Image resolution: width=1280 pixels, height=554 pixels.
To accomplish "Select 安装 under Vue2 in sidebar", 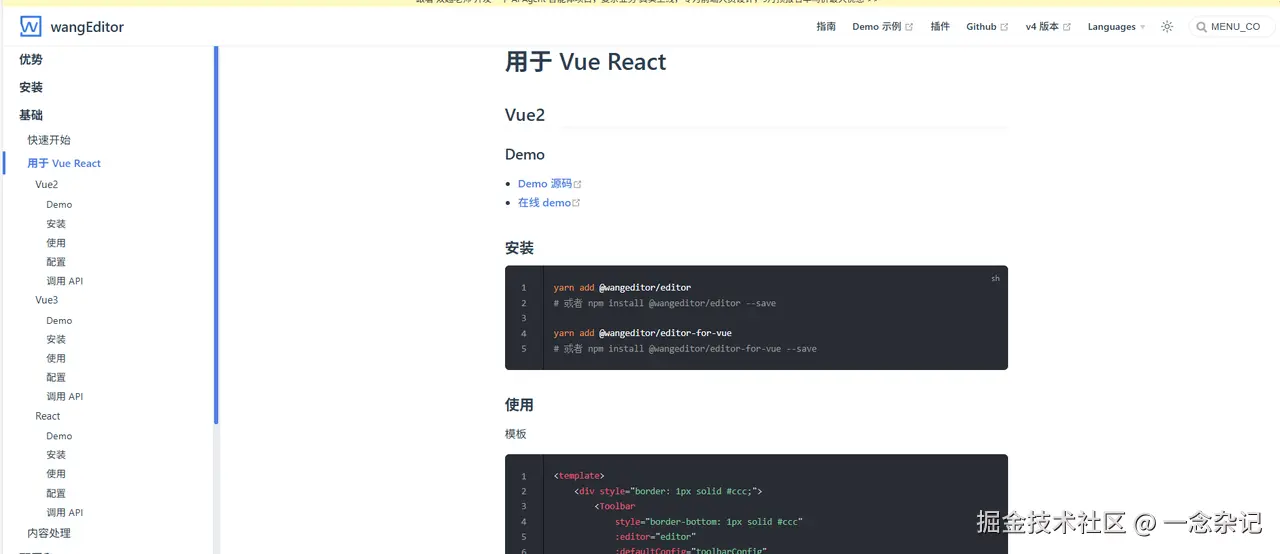I will click(x=56, y=224).
